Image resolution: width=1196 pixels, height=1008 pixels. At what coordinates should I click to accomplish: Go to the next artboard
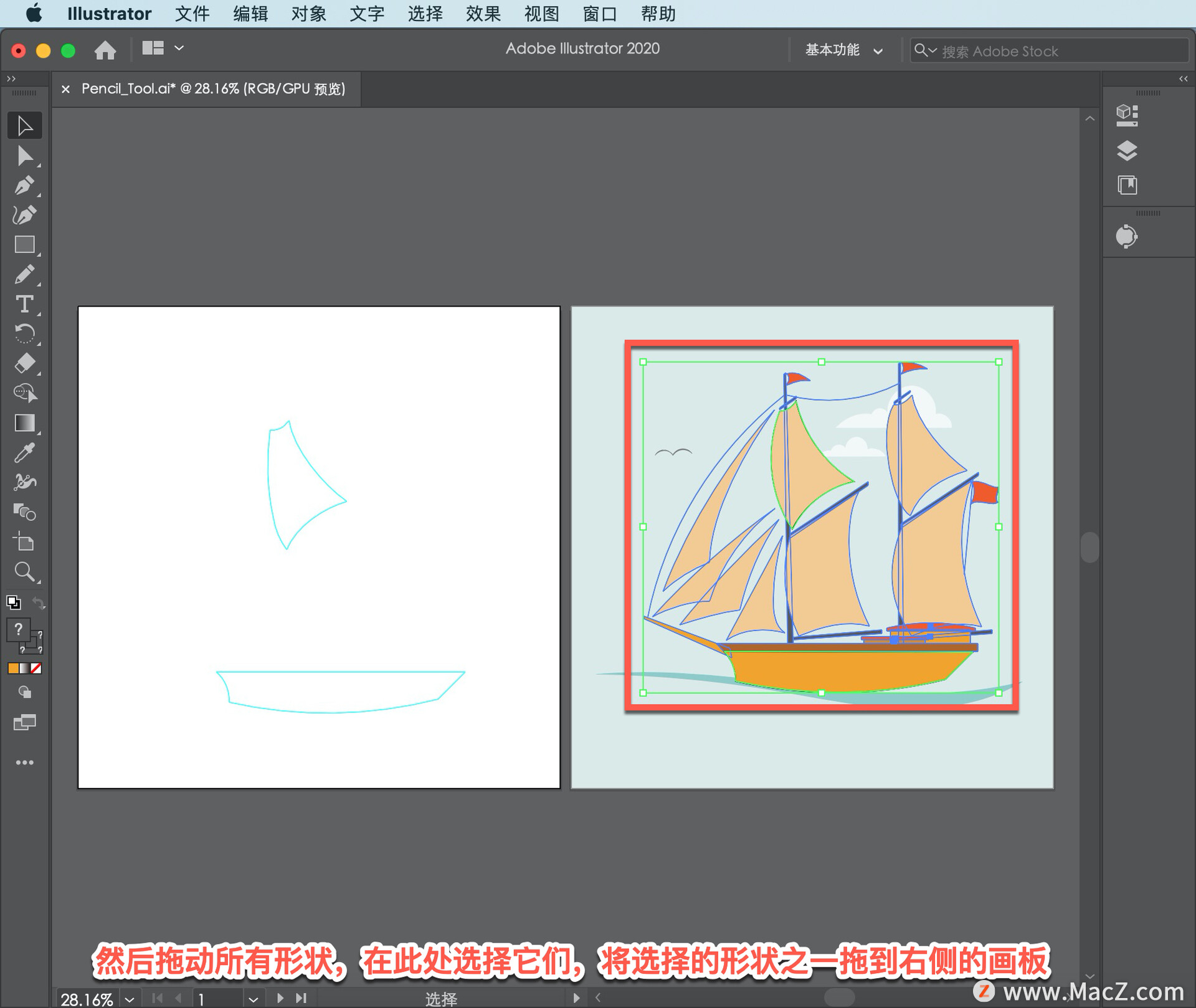[x=280, y=998]
